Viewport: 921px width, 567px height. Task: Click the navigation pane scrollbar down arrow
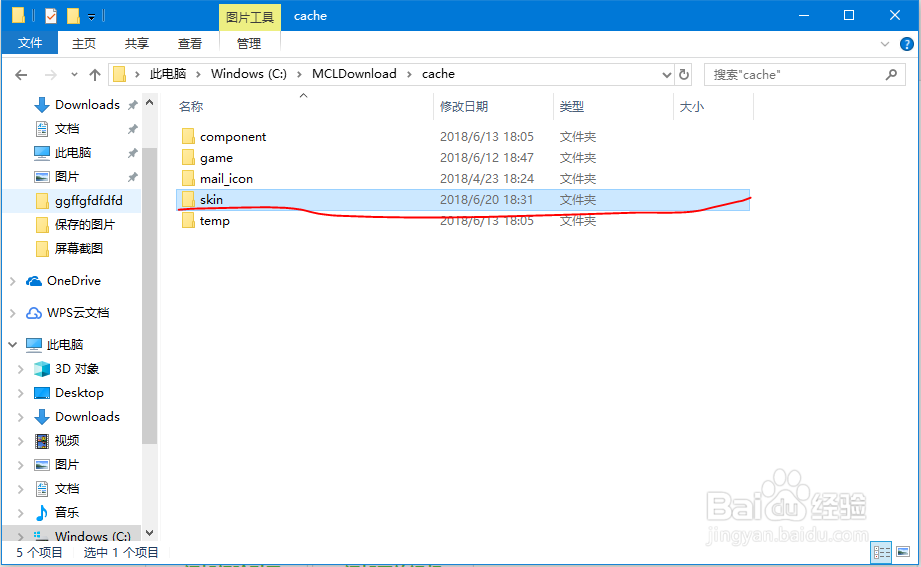[150, 533]
